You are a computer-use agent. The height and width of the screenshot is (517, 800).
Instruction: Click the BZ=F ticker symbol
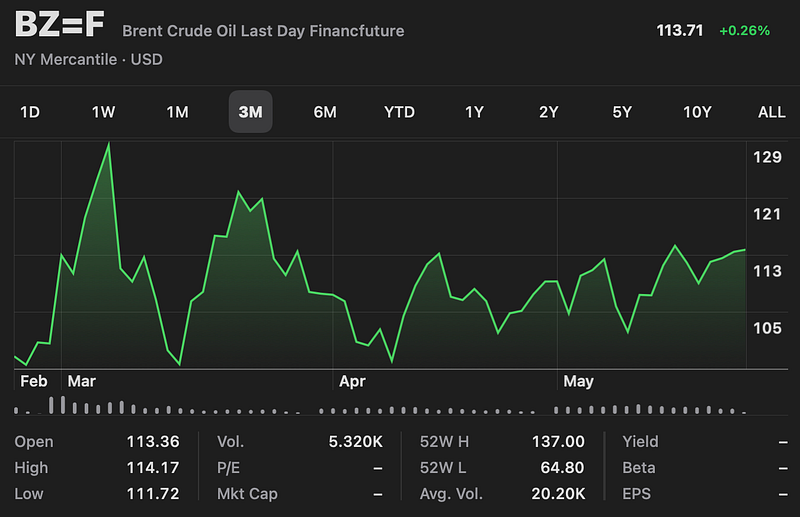(60, 29)
